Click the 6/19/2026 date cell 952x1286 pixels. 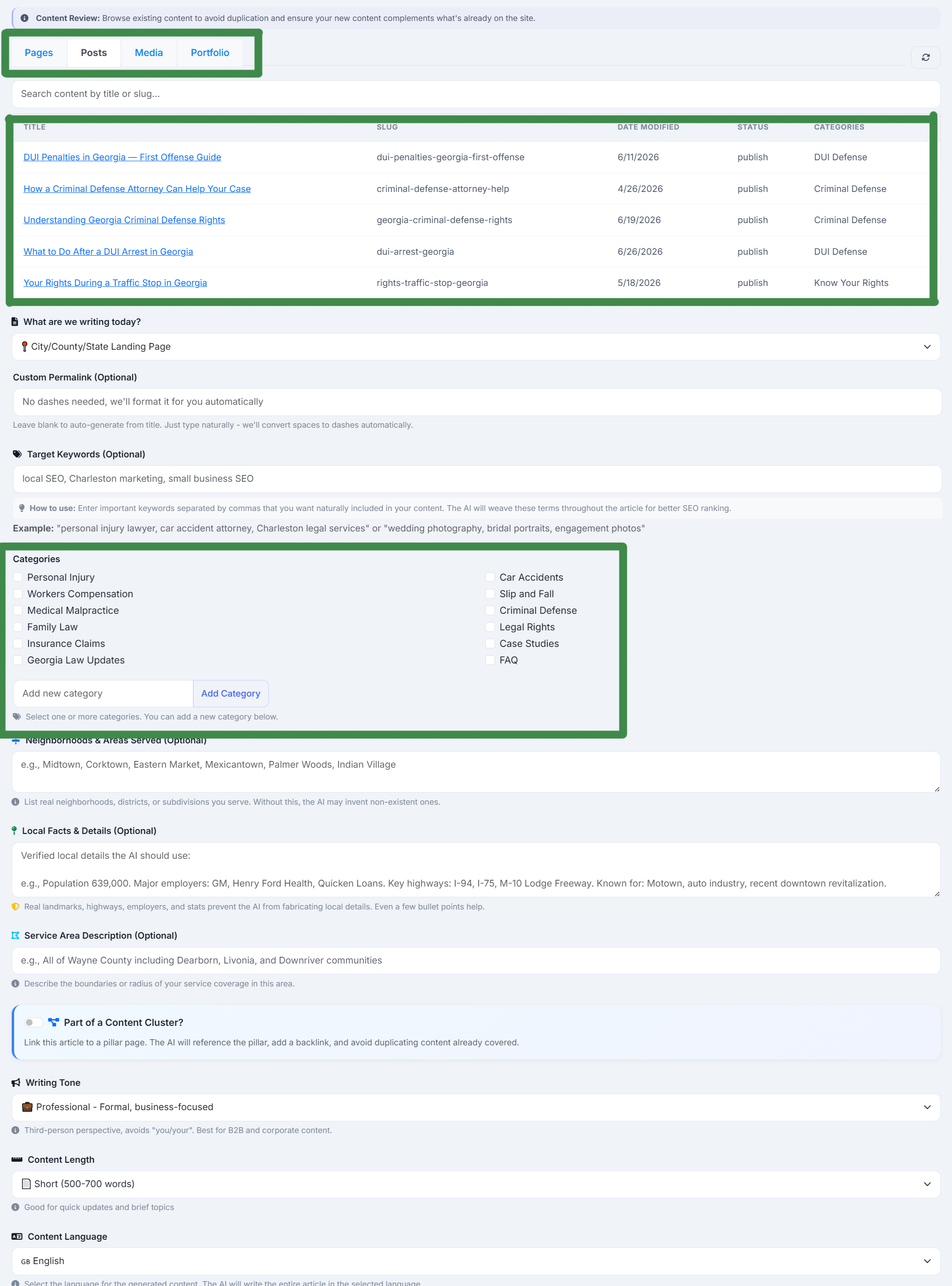(639, 220)
